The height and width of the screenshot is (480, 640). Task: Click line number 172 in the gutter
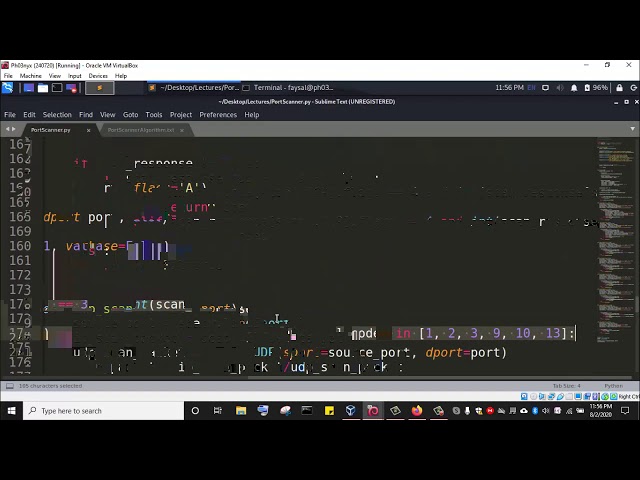tap(20, 275)
